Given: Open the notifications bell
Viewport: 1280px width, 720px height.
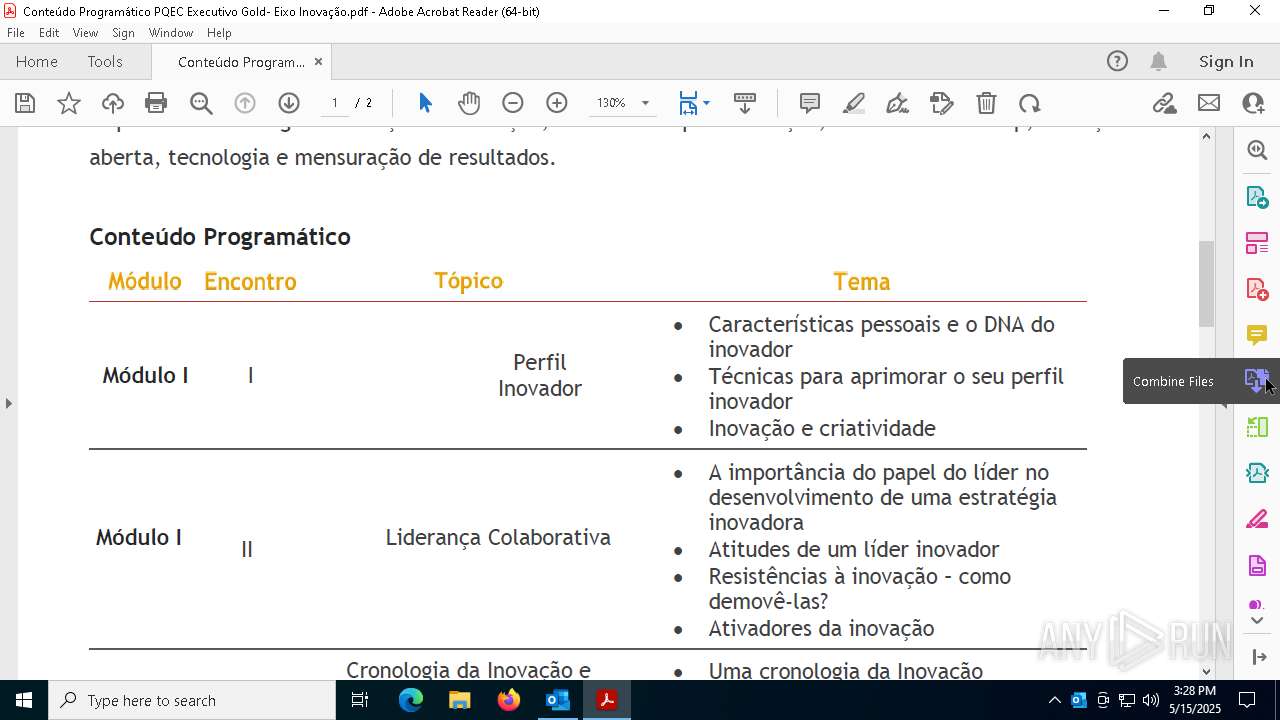Looking at the screenshot, I should 1158,62.
